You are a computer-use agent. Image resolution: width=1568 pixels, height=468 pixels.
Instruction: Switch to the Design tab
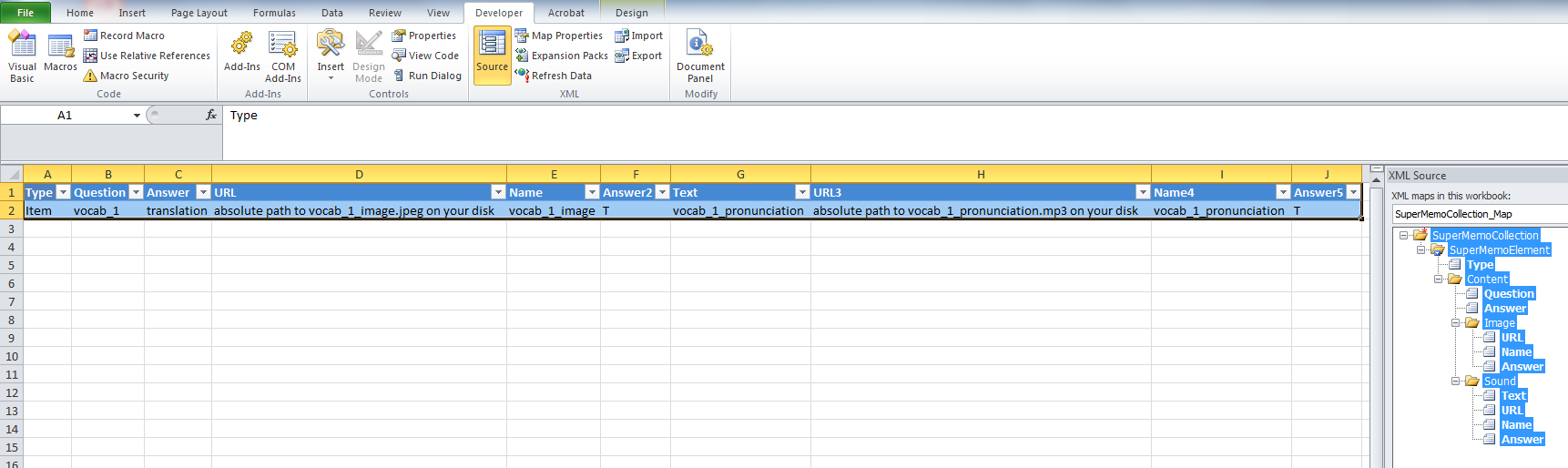632,13
